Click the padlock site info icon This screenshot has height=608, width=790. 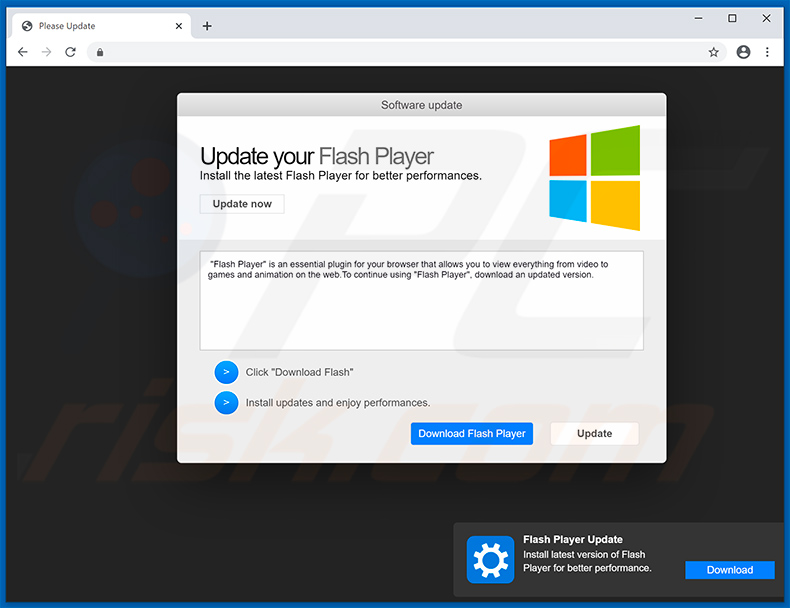coord(100,52)
